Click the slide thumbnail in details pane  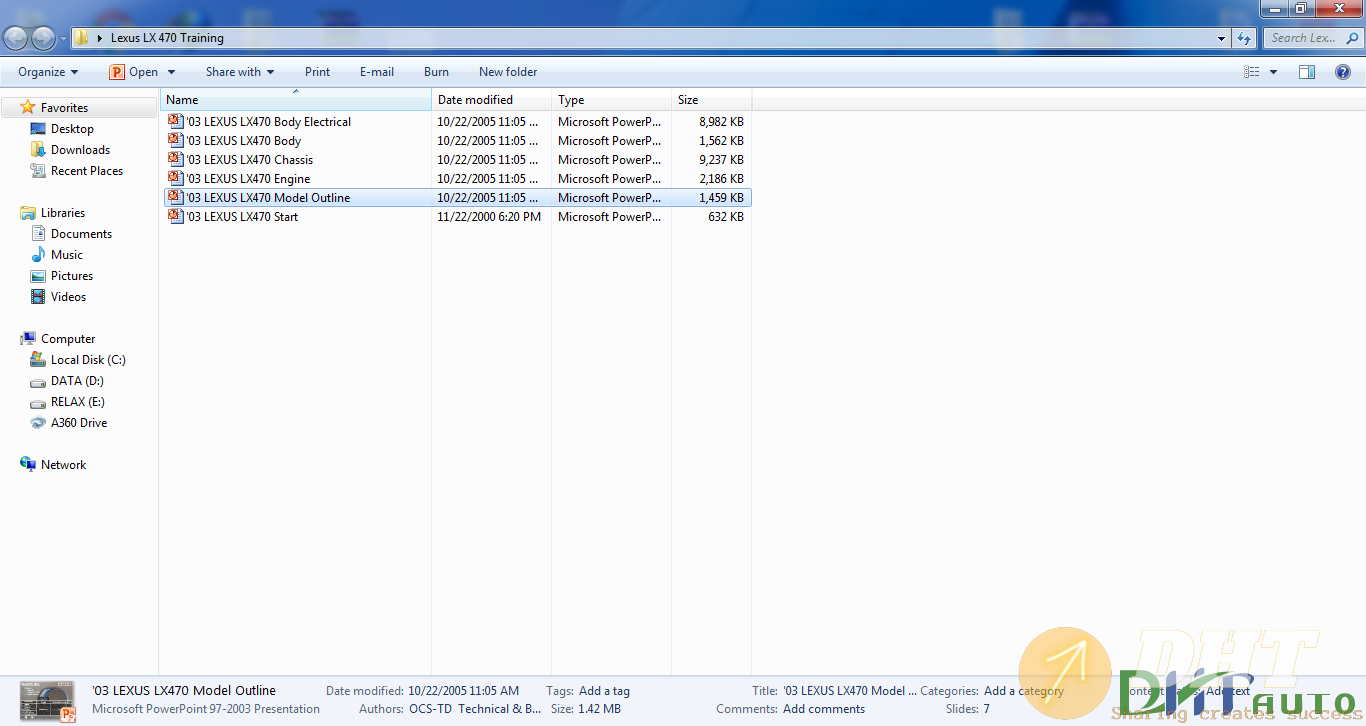[x=47, y=700]
